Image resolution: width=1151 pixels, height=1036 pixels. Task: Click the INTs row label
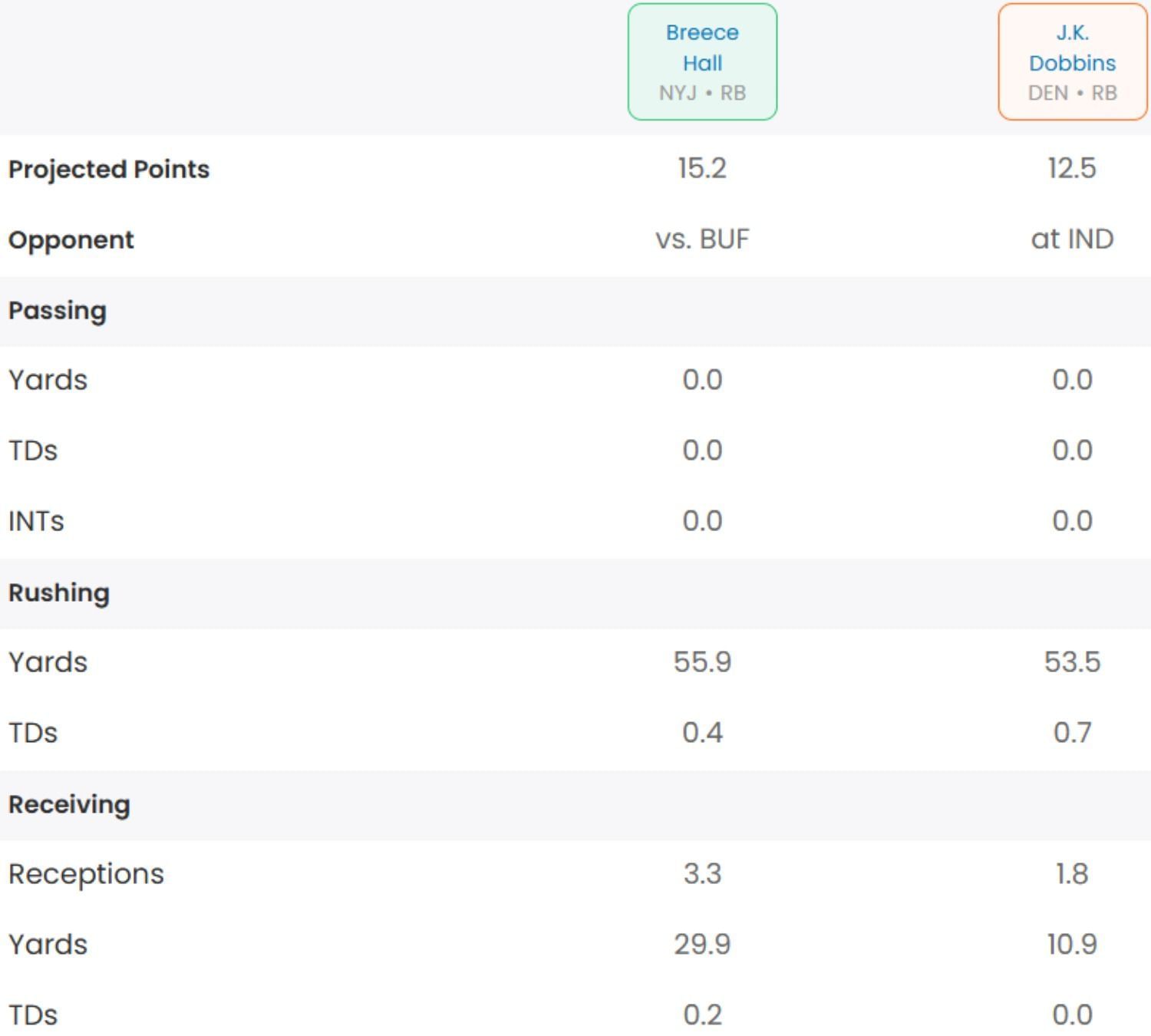point(36,521)
